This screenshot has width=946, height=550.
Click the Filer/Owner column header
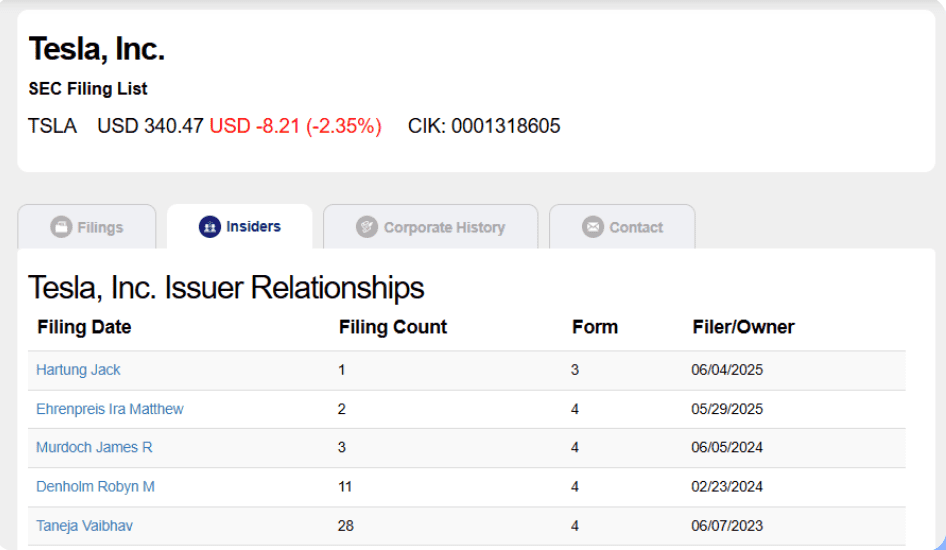(743, 327)
